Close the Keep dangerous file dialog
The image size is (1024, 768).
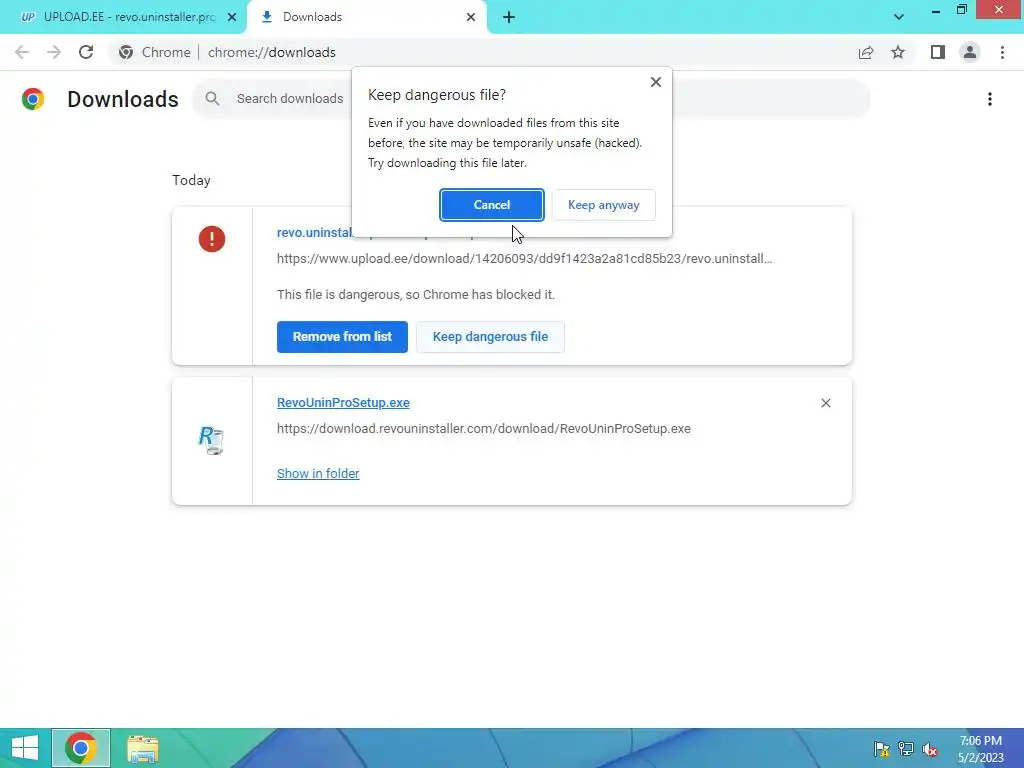[x=656, y=82]
